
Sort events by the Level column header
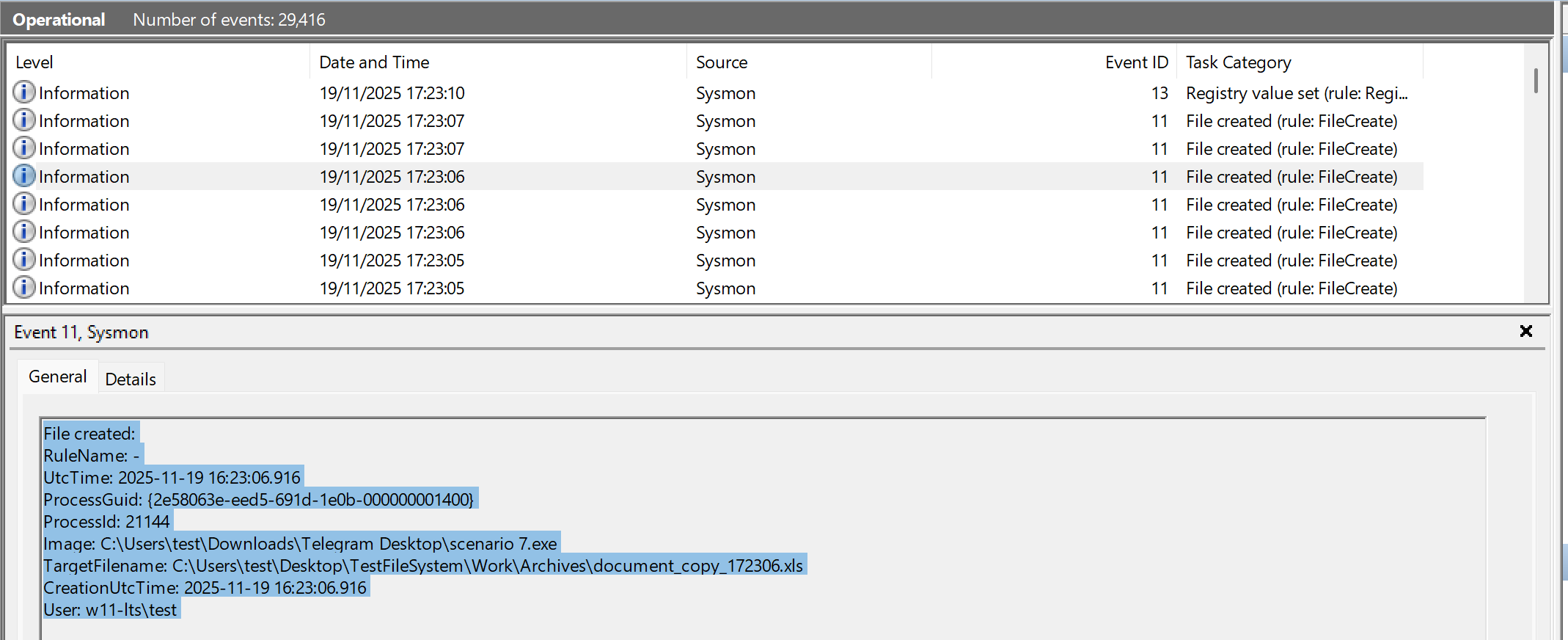coord(34,62)
